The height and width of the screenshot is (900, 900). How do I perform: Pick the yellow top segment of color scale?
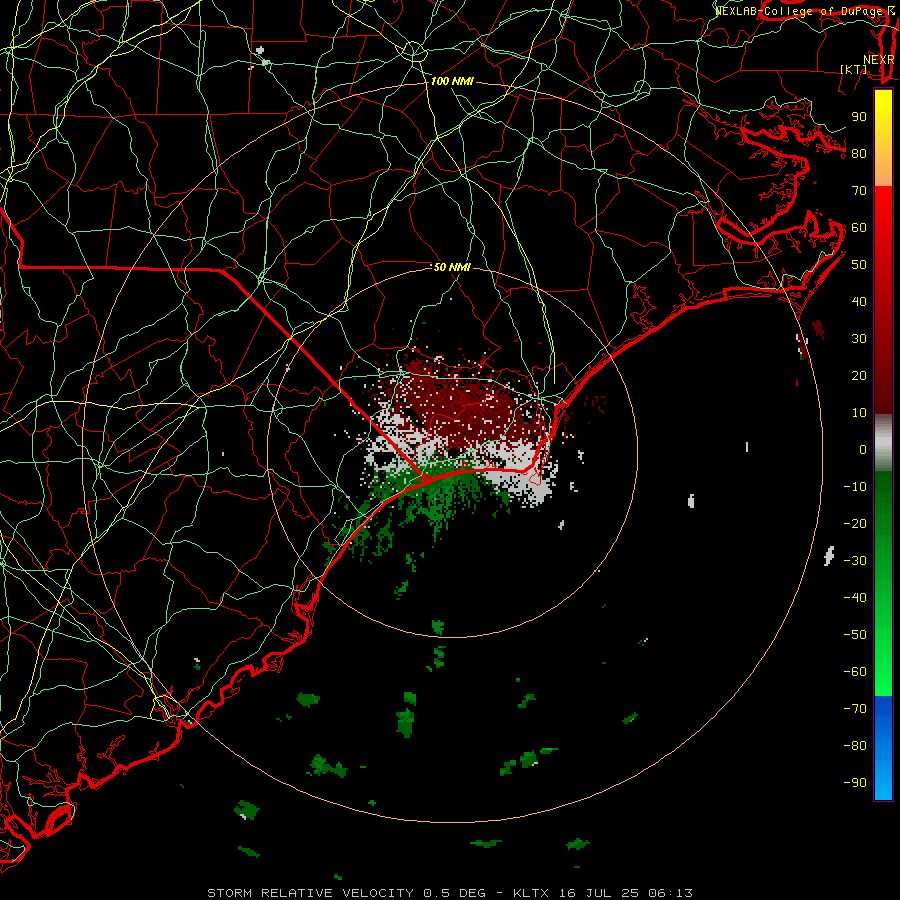tap(883, 138)
